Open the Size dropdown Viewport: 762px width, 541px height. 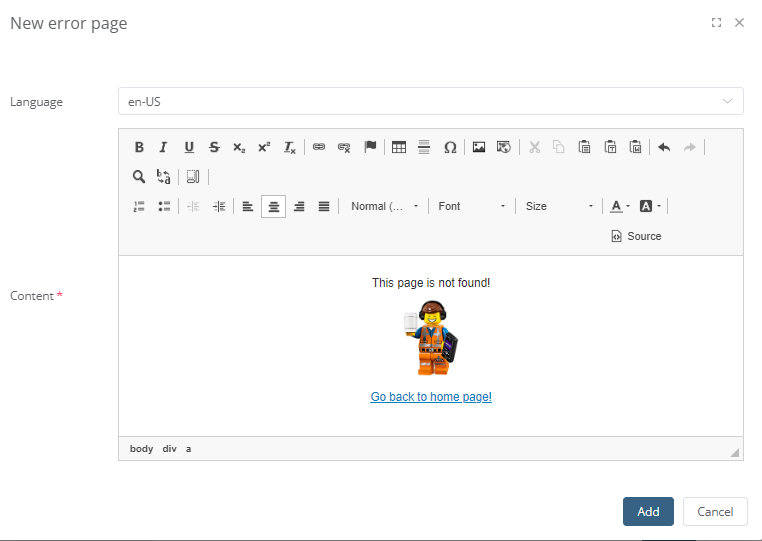pyautogui.click(x=559, y=207)
